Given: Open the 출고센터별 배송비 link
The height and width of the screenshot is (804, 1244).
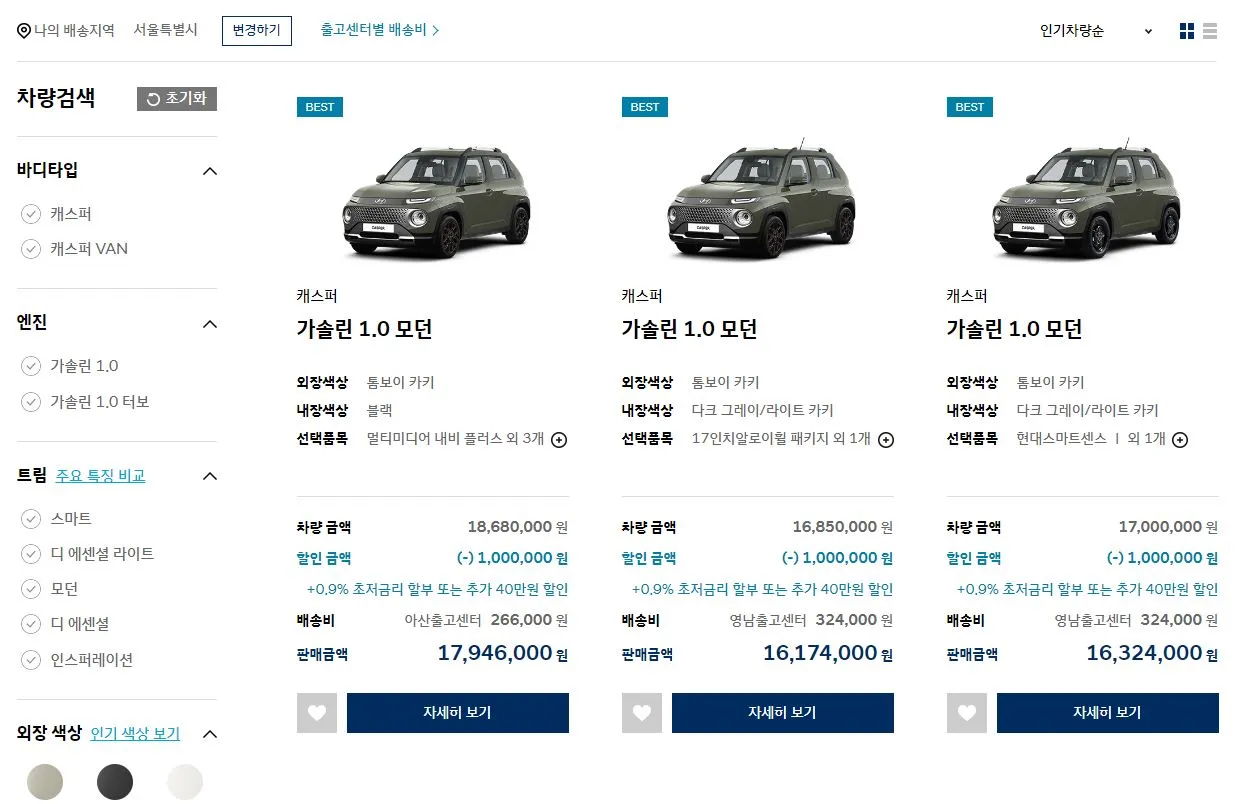Looking at the screenshot, I should pos(375,29).
